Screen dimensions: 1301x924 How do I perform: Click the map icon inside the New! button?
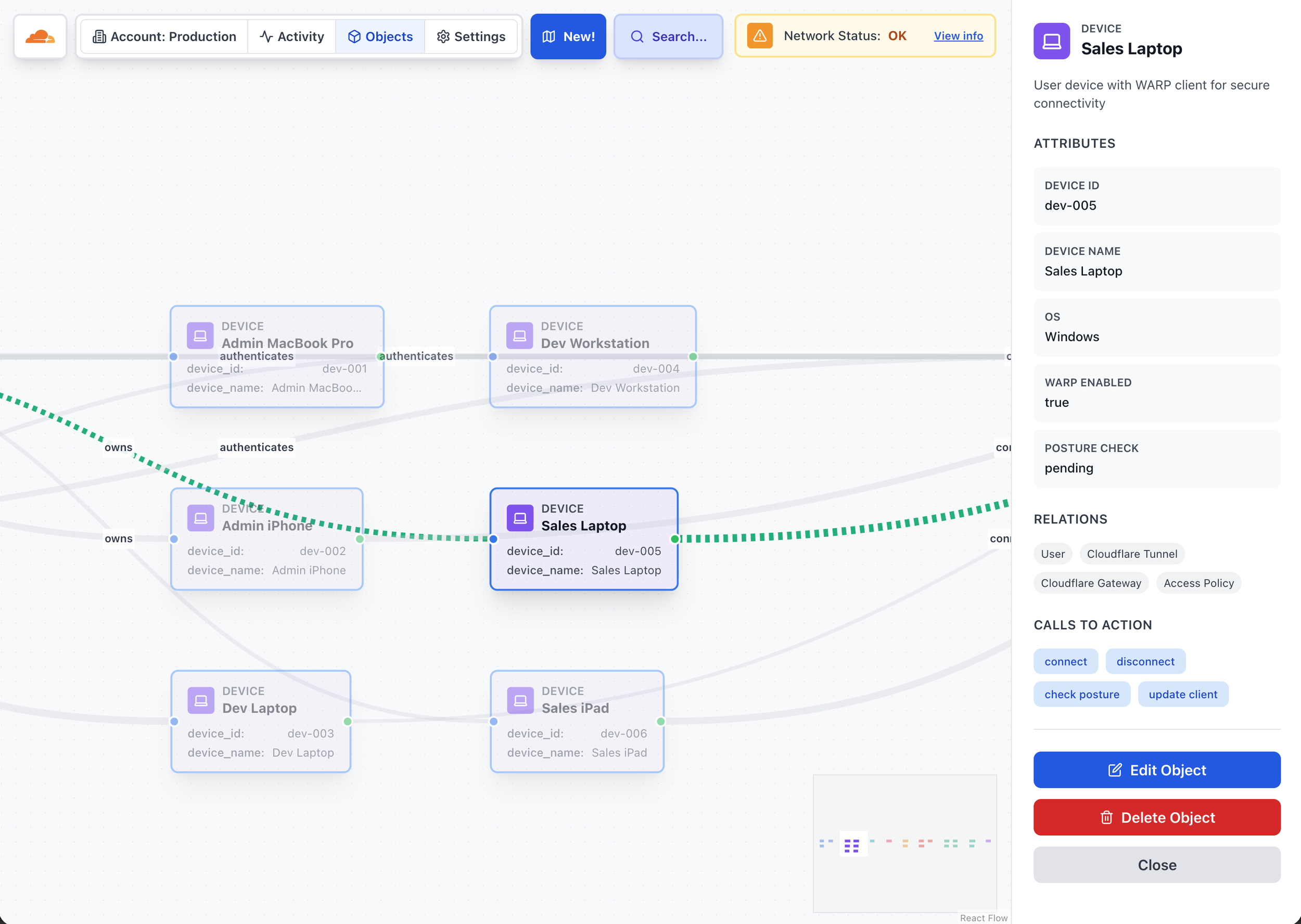tap(549, 36)
